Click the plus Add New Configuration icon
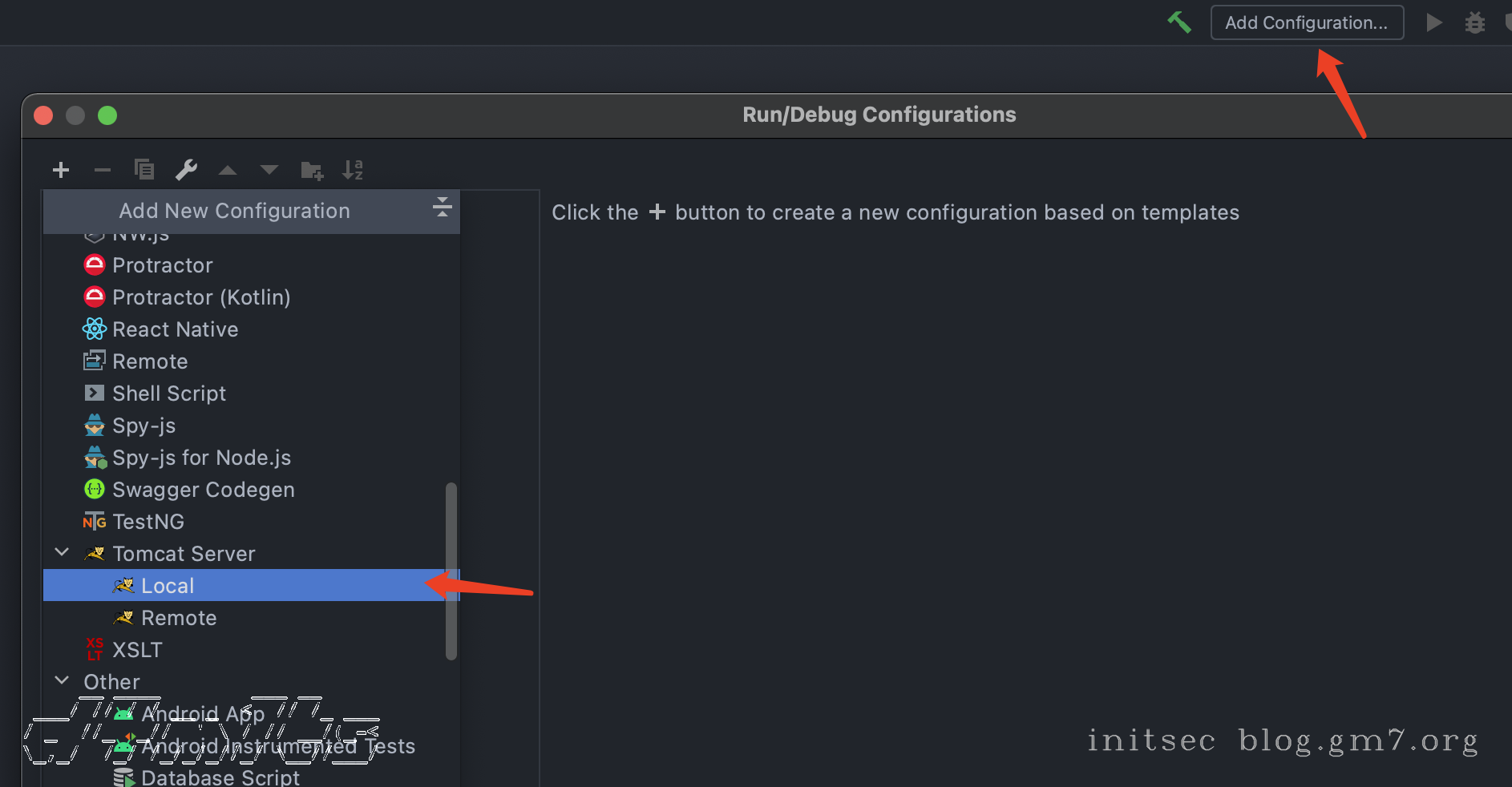This screenshot has width=1512, height=787. 61,170
